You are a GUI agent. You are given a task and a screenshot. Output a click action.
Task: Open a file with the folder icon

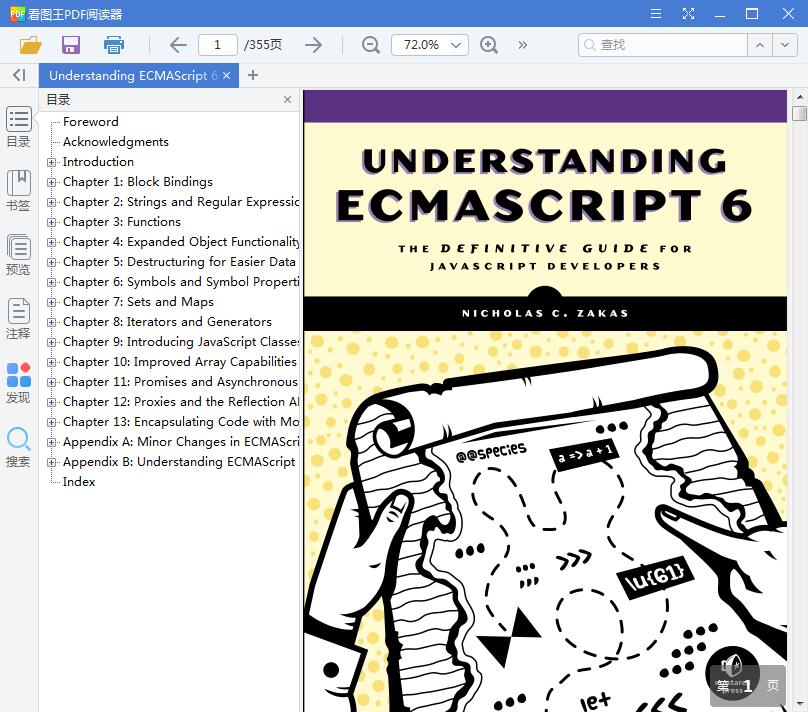click(30, 45)
